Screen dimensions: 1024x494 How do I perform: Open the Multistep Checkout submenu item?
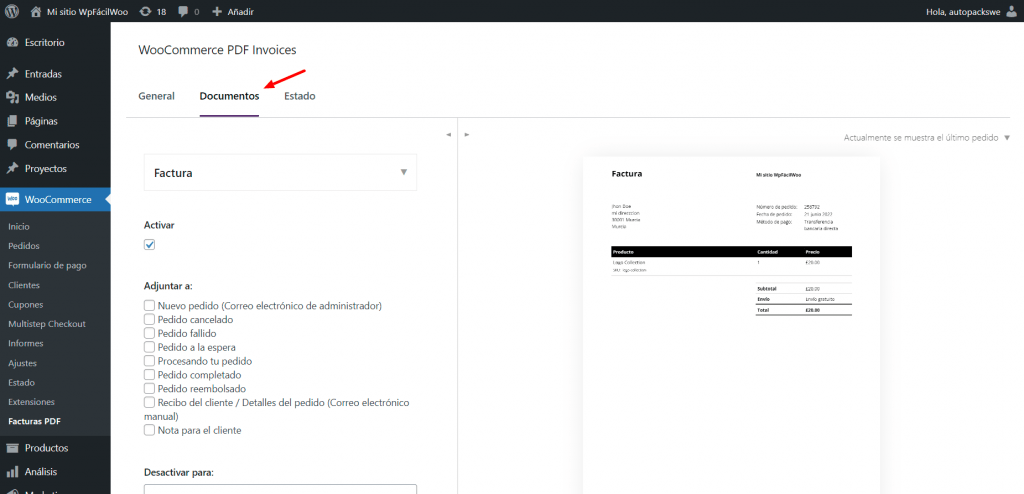tap(47, 323)
